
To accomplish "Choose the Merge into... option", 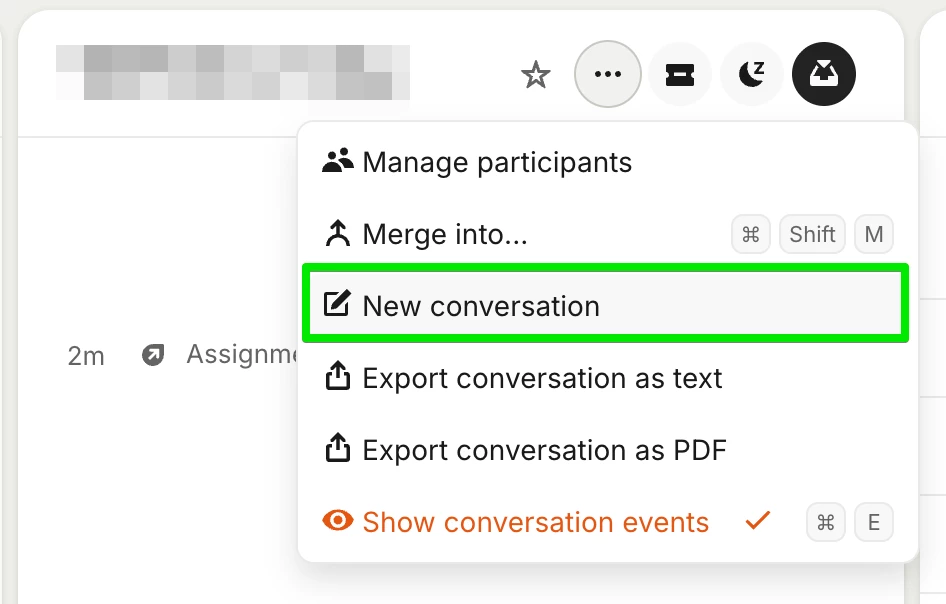I will pyautogui.click(x=445, y=234).
